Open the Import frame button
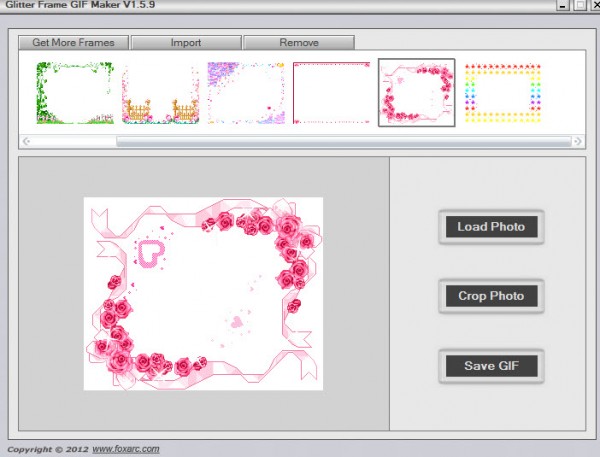 pos(186,42)
